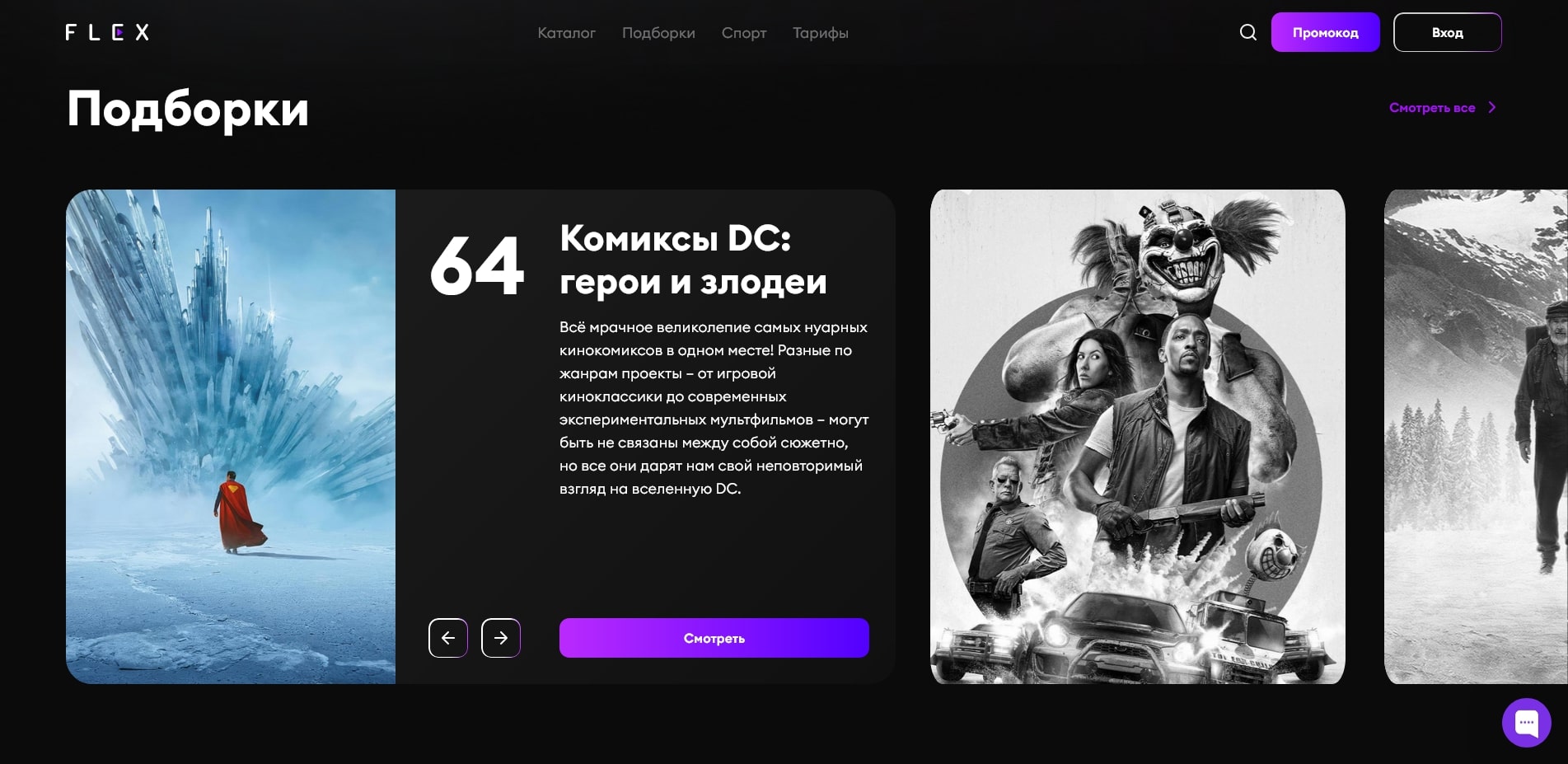Open the snowy mountain collection card
The image size is (1568, 764).
tap(1475, 437)
